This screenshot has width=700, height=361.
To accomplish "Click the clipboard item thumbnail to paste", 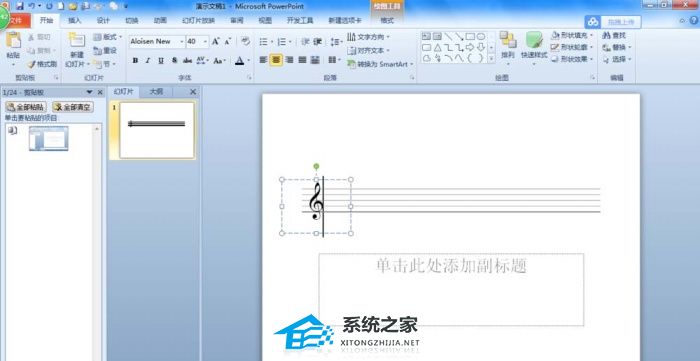I will (49, 138).
